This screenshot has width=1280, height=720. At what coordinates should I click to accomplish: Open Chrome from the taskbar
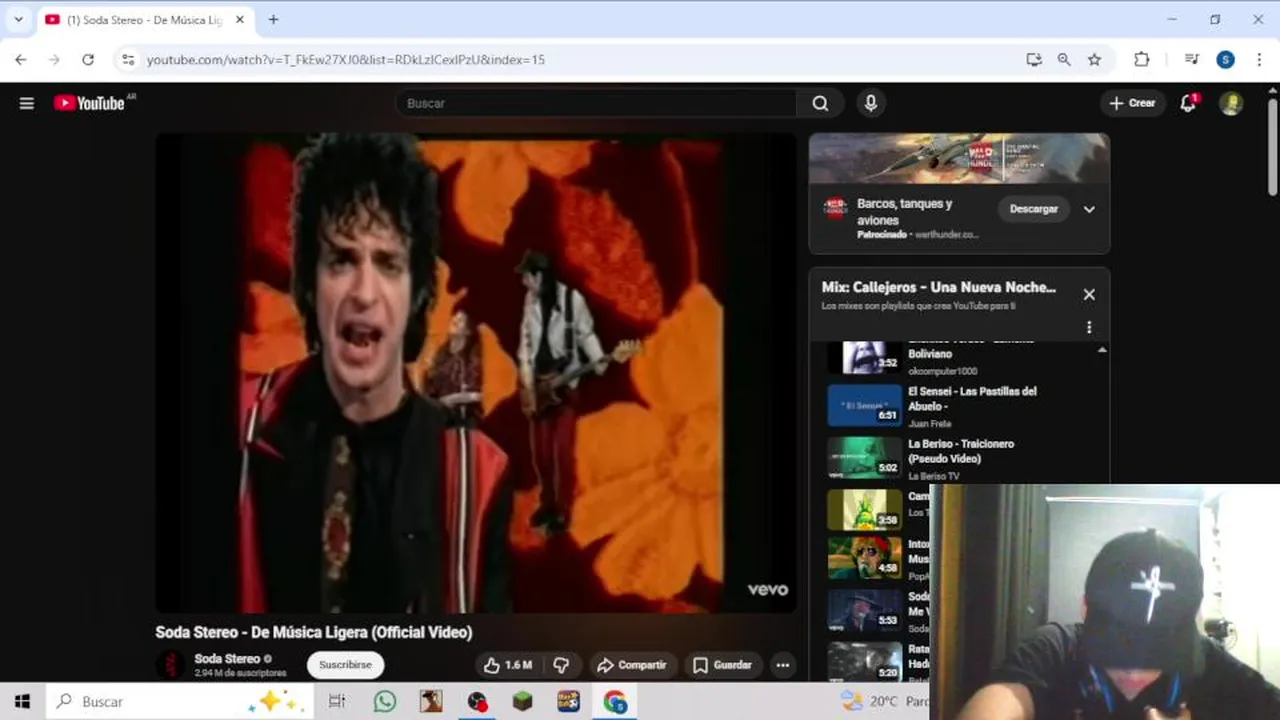pyautogui.click(x=614, y=701)
